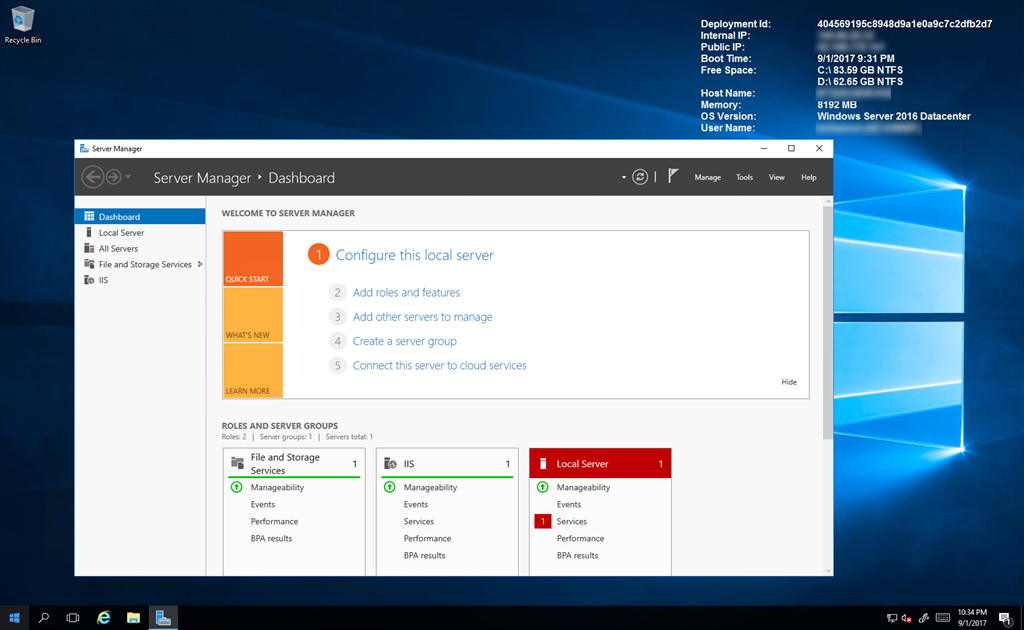Open the red Local Server tile header
The image size is (1024, 630).
pos(600,464)
